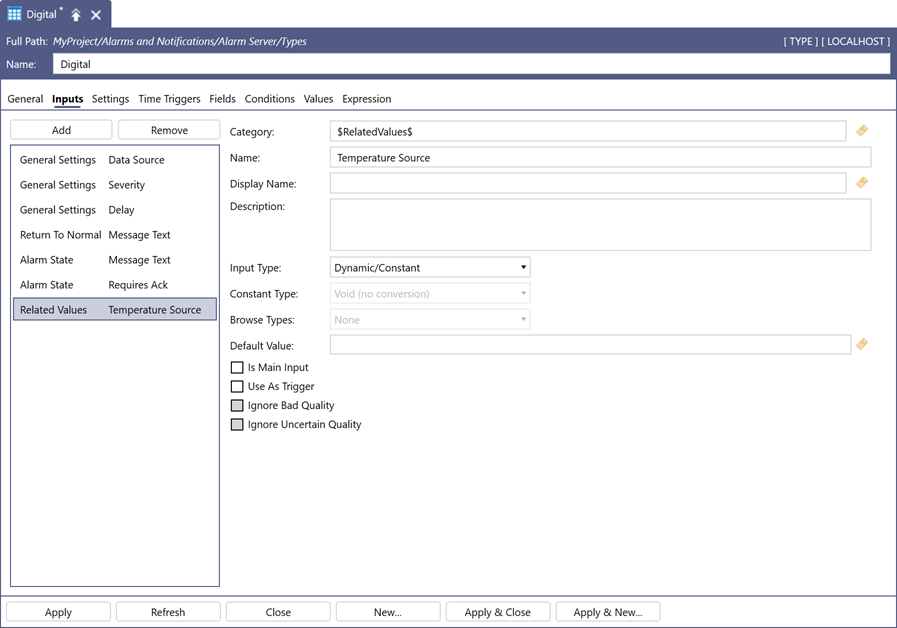Select the General Settings Severity row

tap(115, 185)
